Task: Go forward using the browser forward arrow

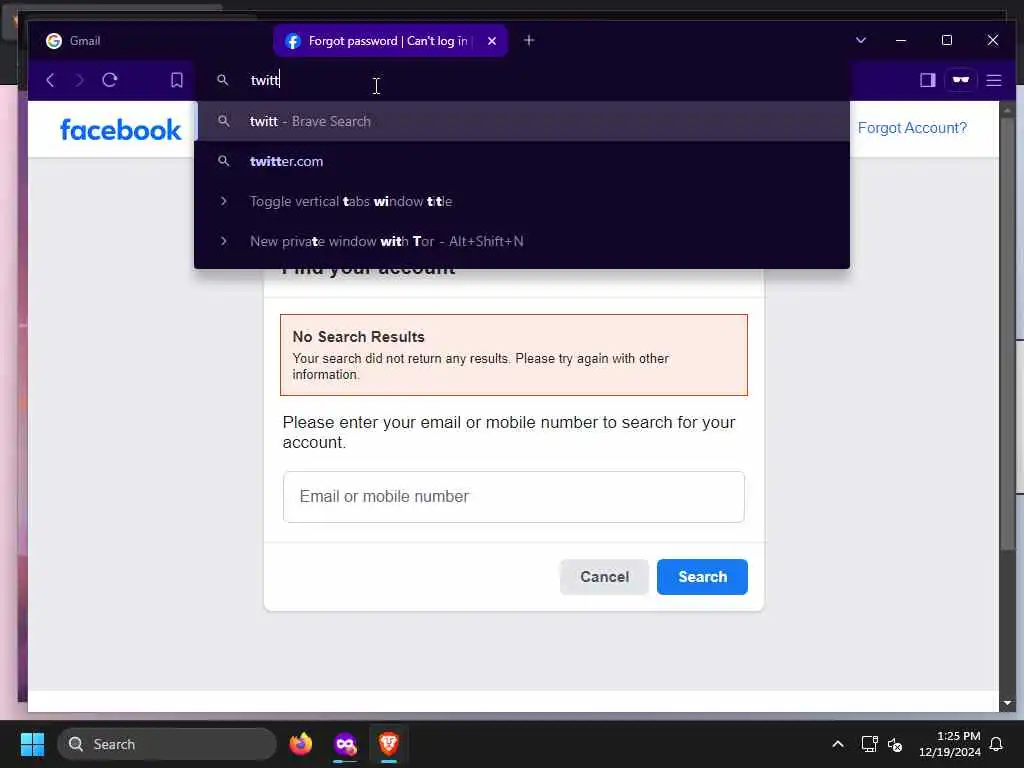Action: 80,80
